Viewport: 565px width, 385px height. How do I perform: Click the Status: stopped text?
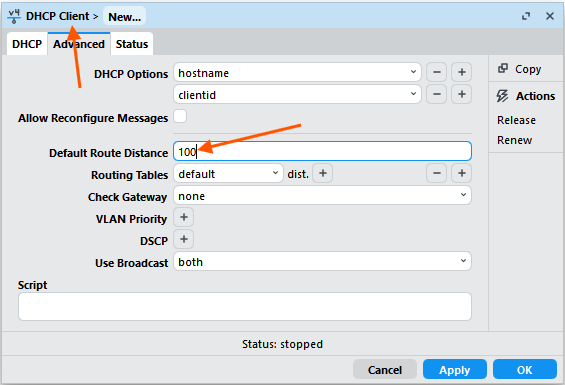[x=282, y=344]
